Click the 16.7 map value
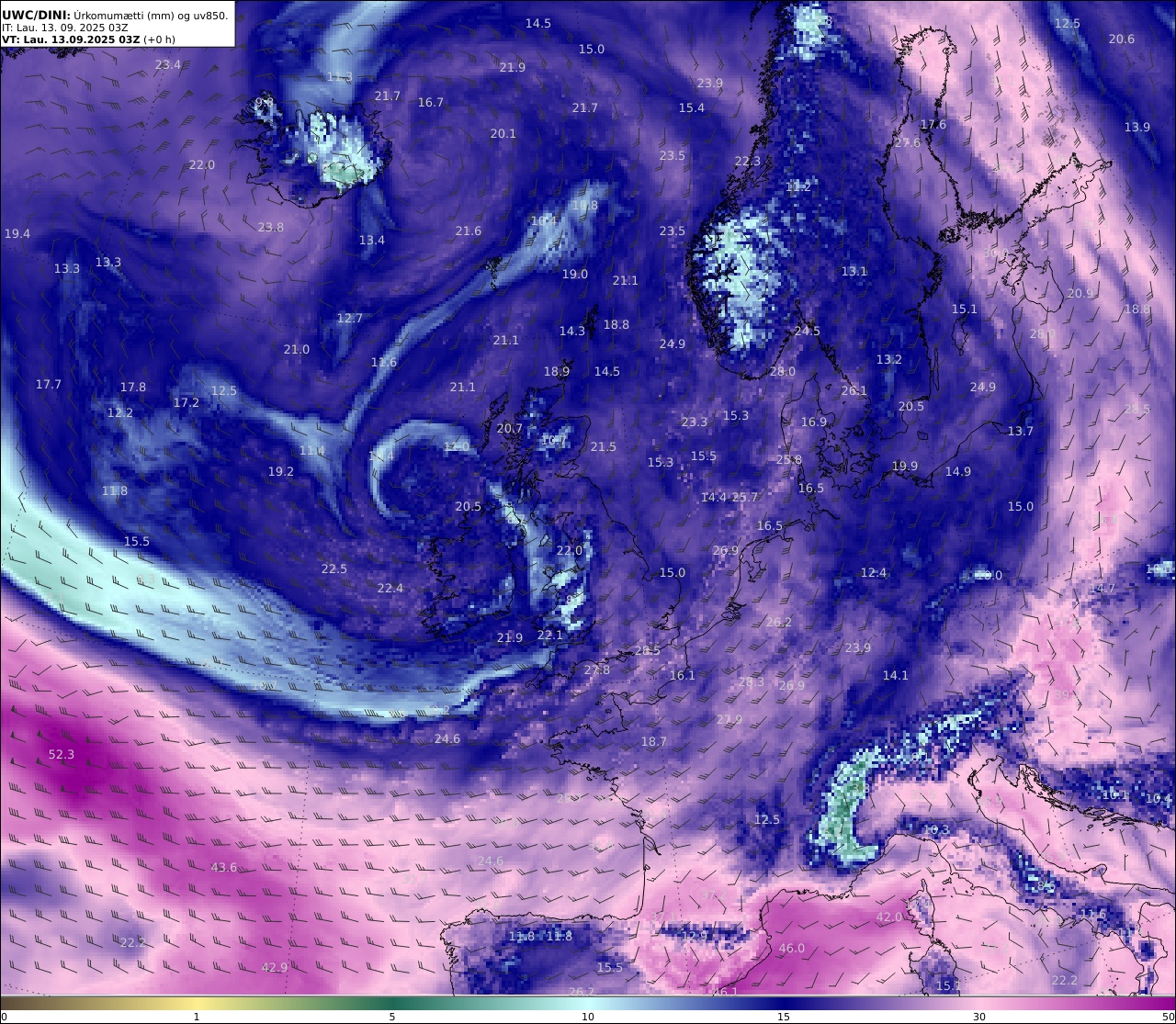The image size is (1176, 1024). pos(431,102)
